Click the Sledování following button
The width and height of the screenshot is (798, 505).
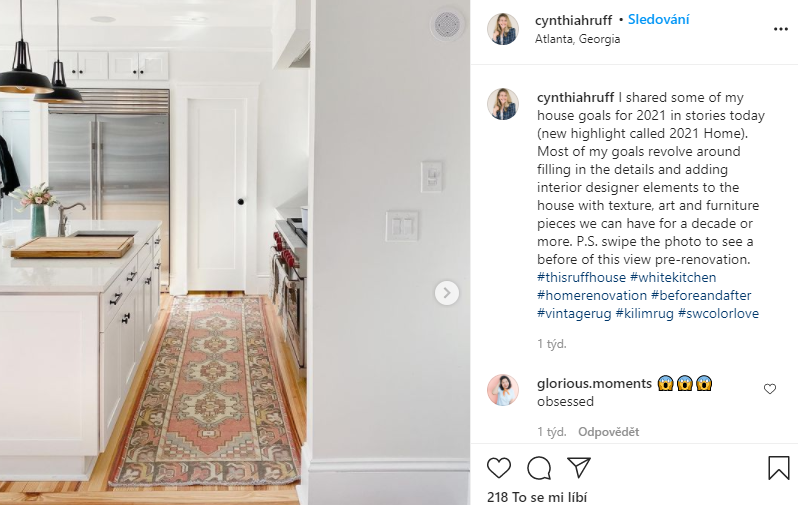659,19
